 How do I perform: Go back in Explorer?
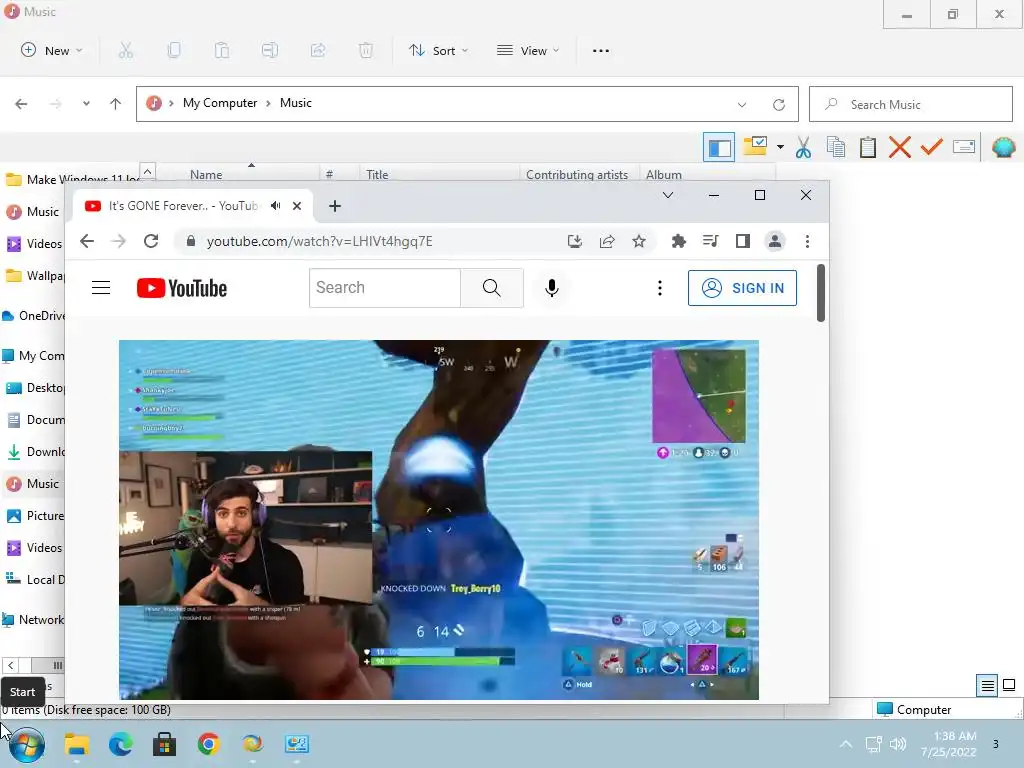21,104
